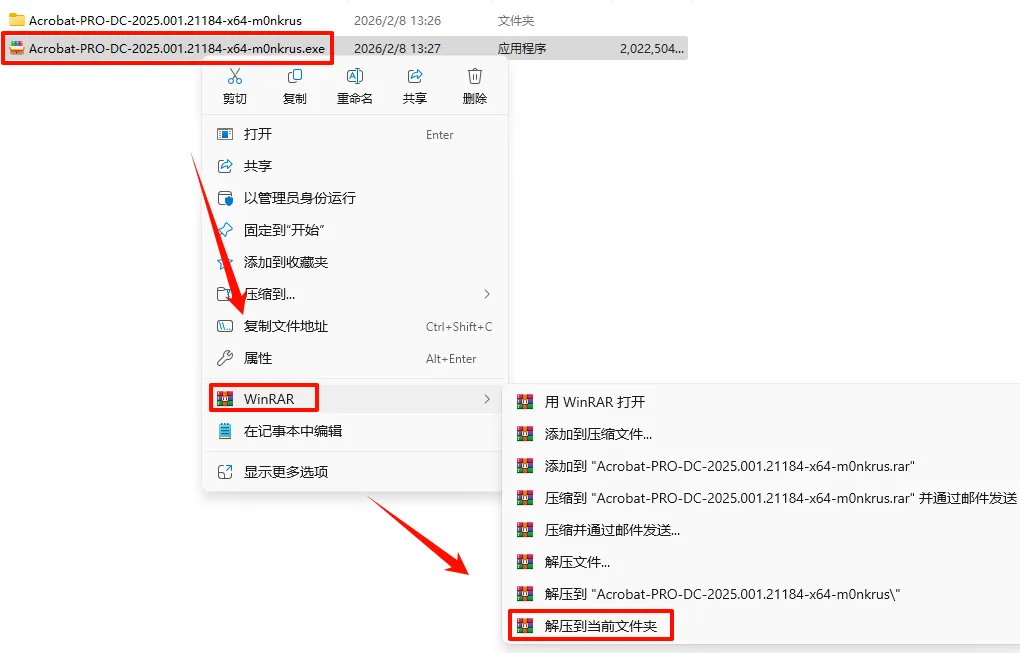Click the 属性 wrench icon entry

pyautogui.click(x=355, y=358)
